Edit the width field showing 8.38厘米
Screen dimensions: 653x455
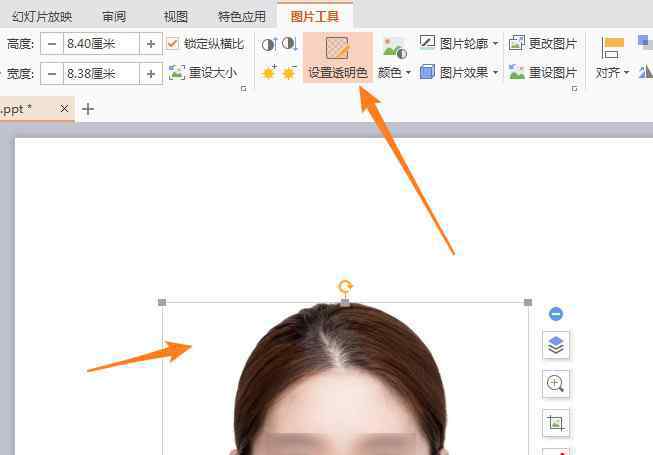(x=101, y=74)
